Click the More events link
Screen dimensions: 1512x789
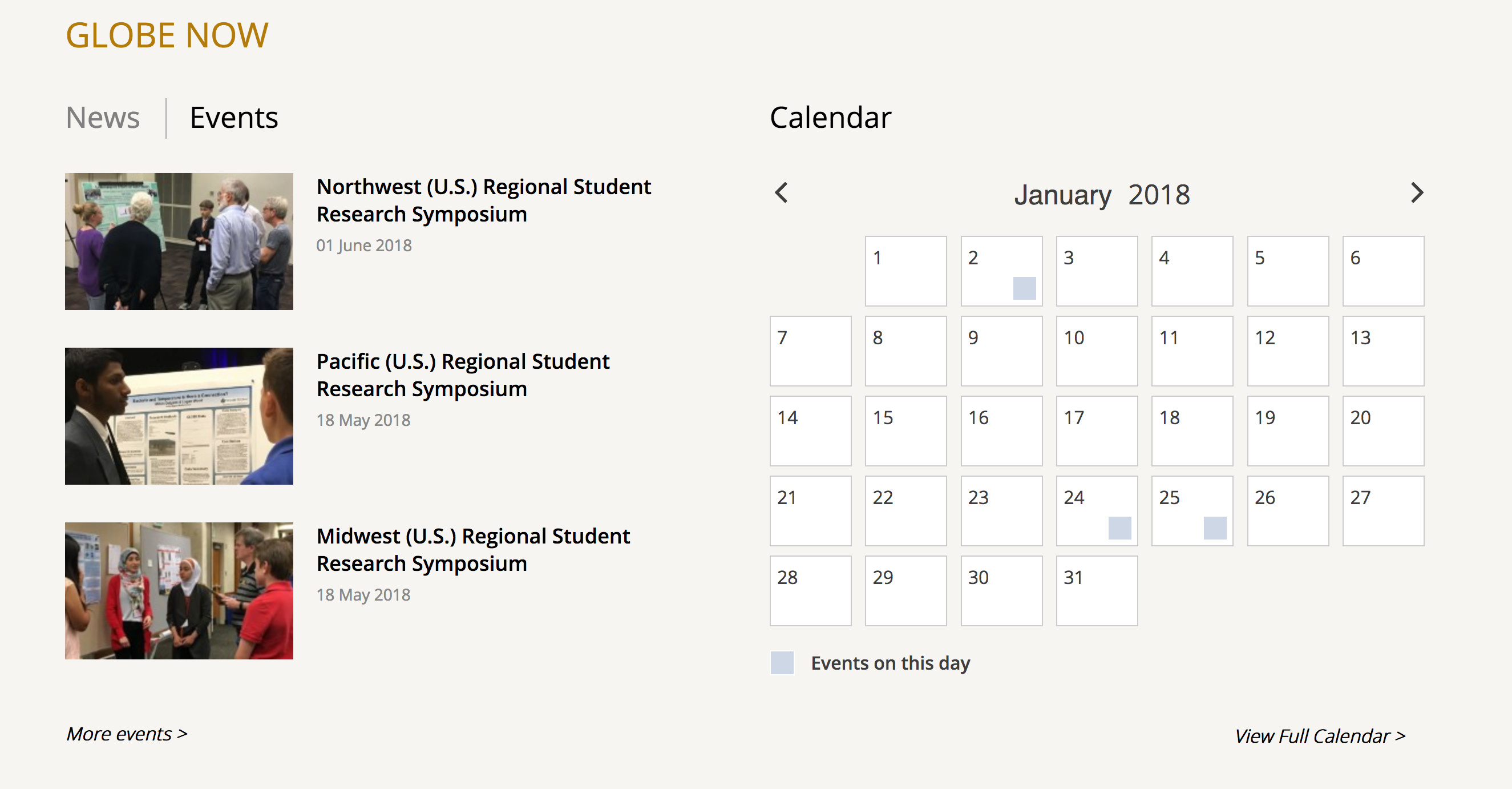point(127,734)
